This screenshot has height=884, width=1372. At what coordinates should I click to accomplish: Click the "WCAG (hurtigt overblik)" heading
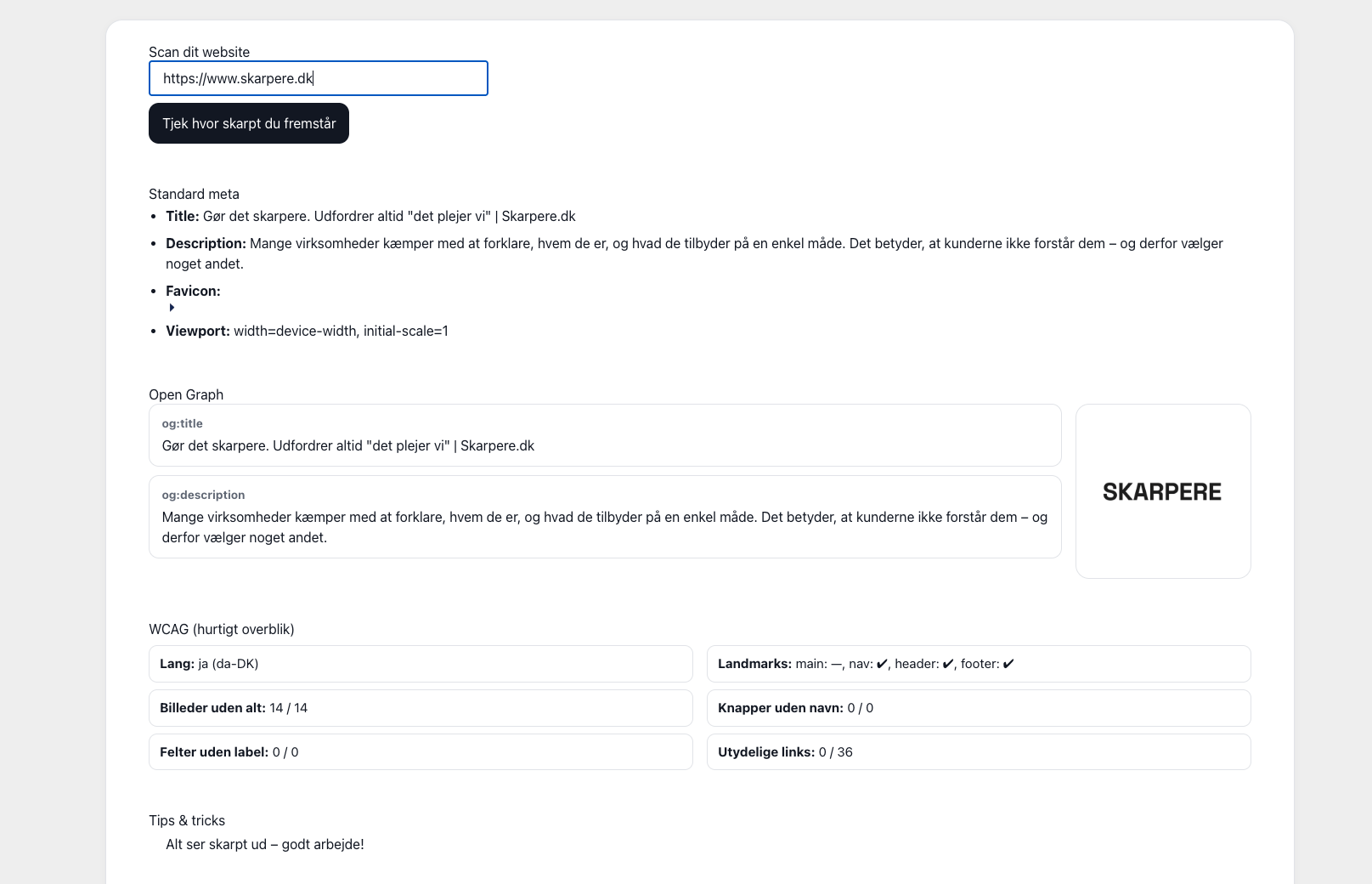[x=221, y=629]
